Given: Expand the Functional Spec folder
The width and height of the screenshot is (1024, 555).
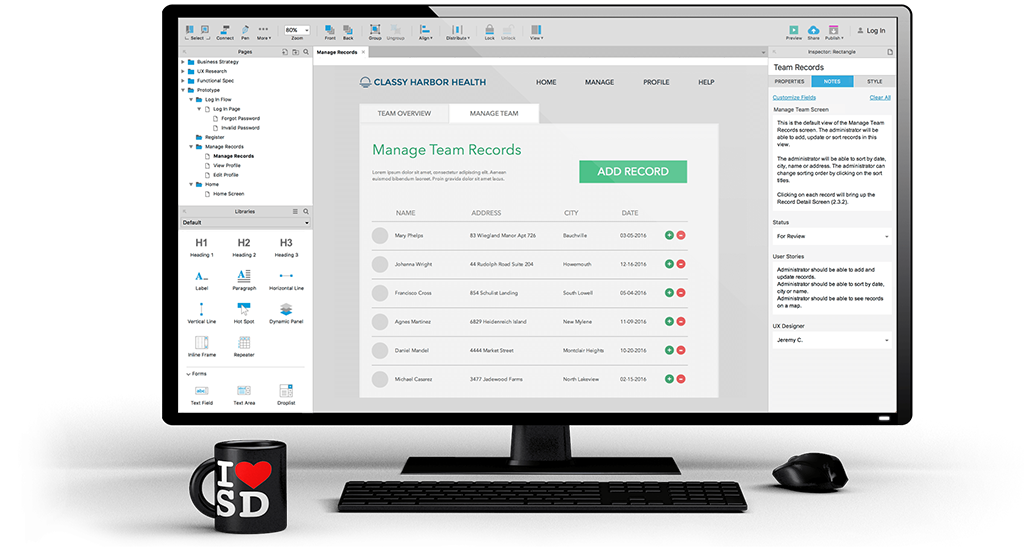Looking at the screenshot, I should (x=183, y=81).
